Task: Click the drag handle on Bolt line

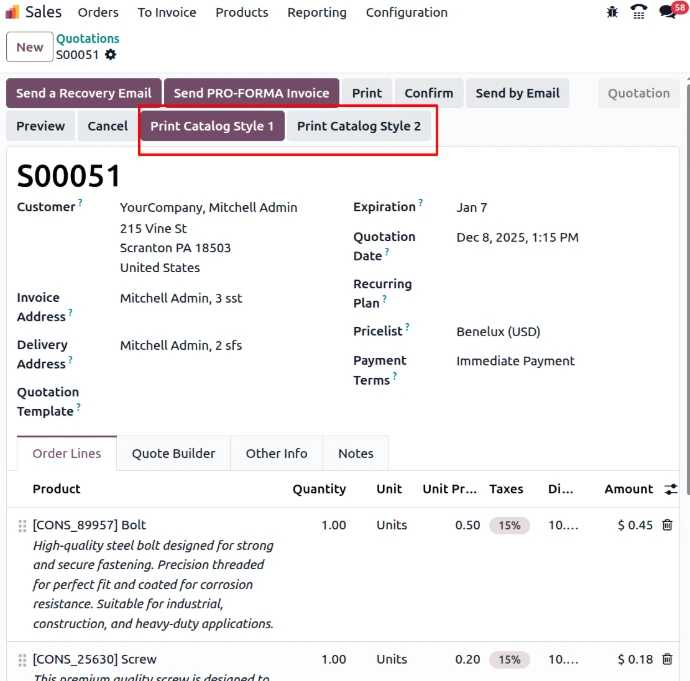Action: tap(22, 526)
